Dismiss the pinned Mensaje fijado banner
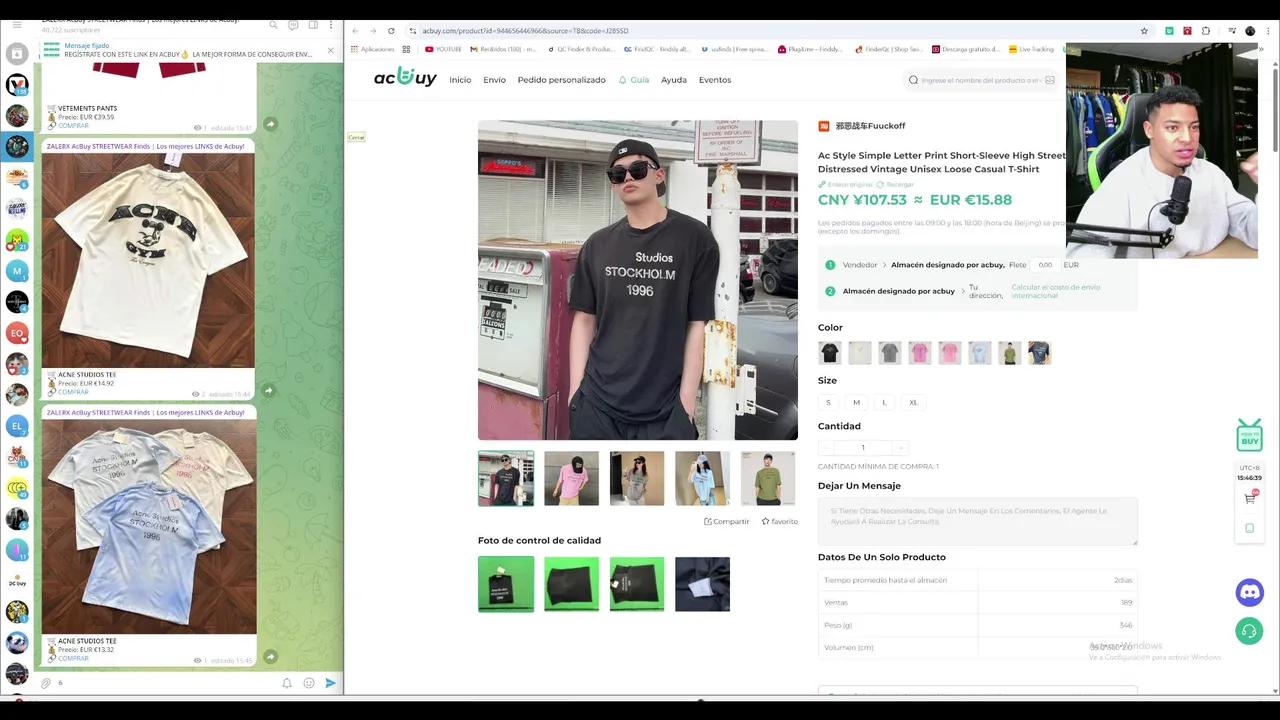 [330, 50]
